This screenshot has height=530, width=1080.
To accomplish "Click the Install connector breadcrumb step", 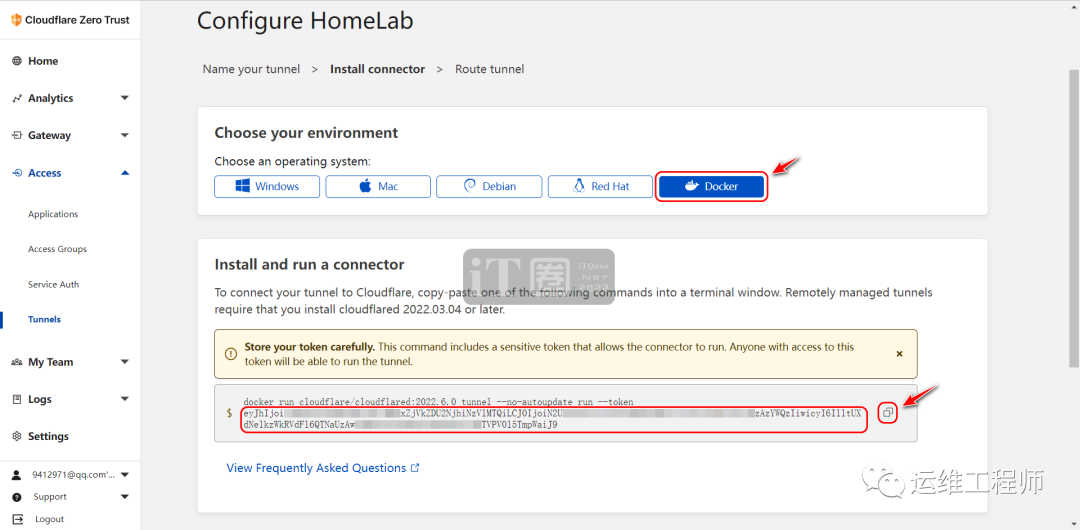I will 377,69.
